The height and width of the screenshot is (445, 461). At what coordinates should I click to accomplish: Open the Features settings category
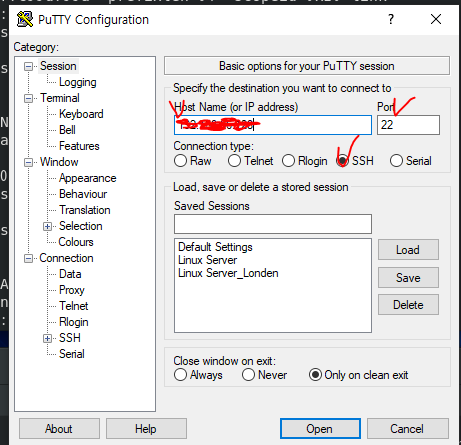pyautogui.click(x=79, y=146)
